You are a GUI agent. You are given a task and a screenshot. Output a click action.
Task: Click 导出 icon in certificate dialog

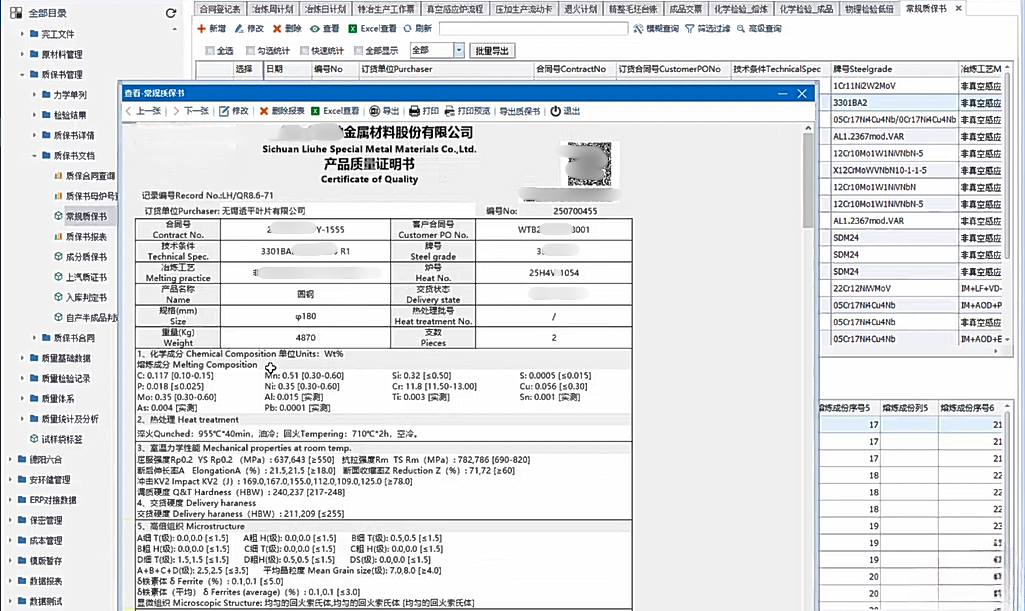click(x=375, y=111)
